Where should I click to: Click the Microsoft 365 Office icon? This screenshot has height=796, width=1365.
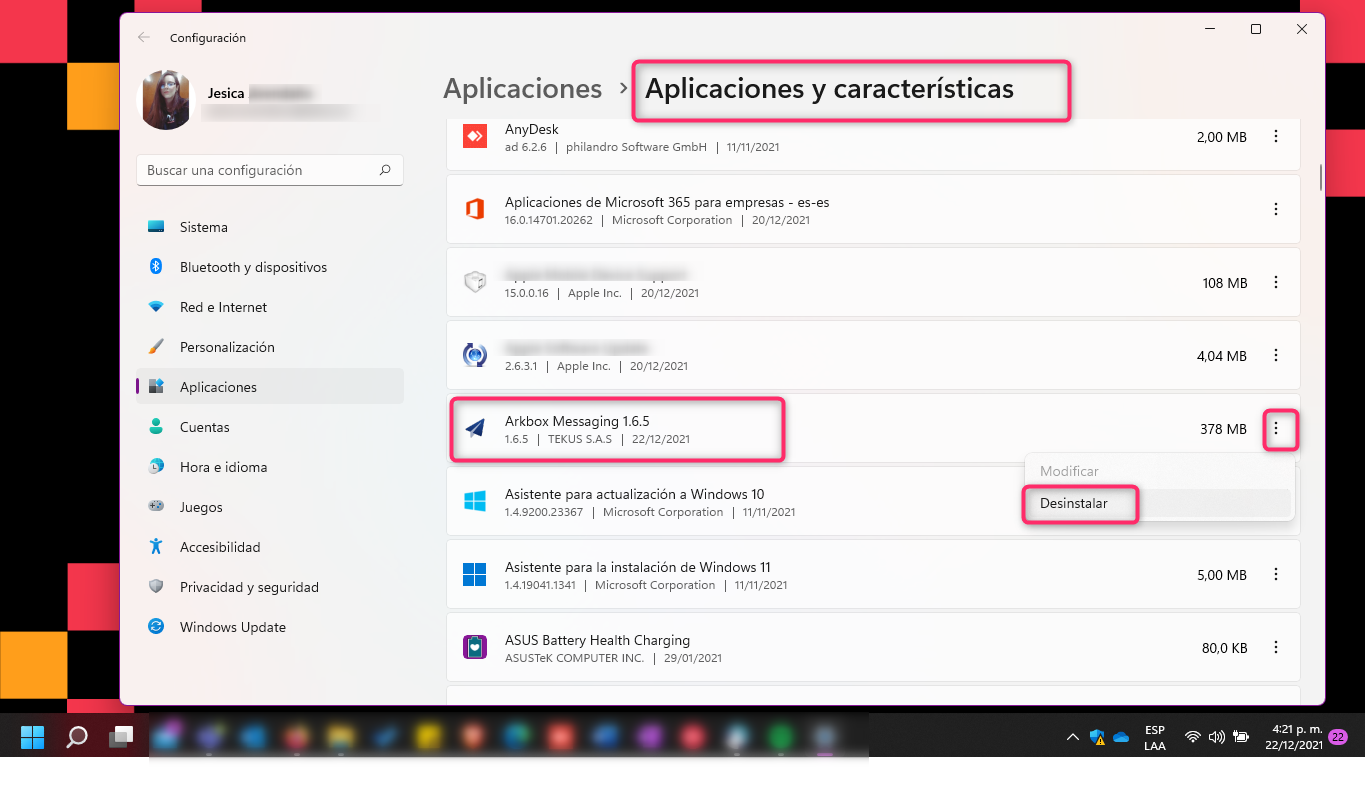point(475,209)
